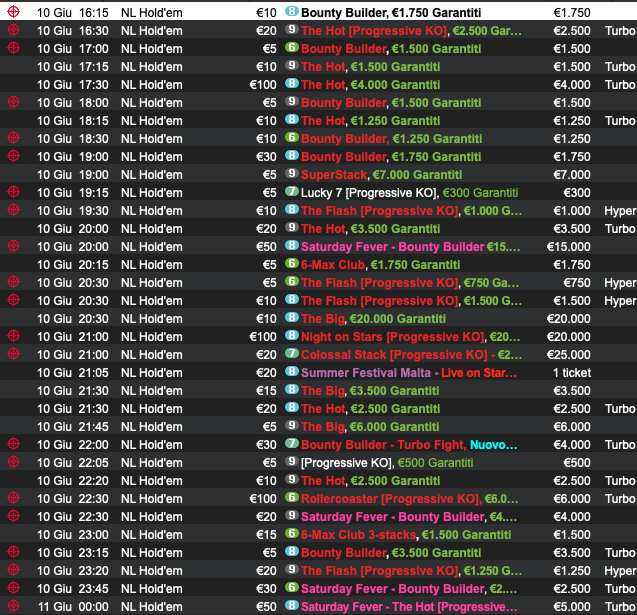Screen dimensions: 637x615
Task: Click the '€15.000' prize cell
Action: pos(568,247)
